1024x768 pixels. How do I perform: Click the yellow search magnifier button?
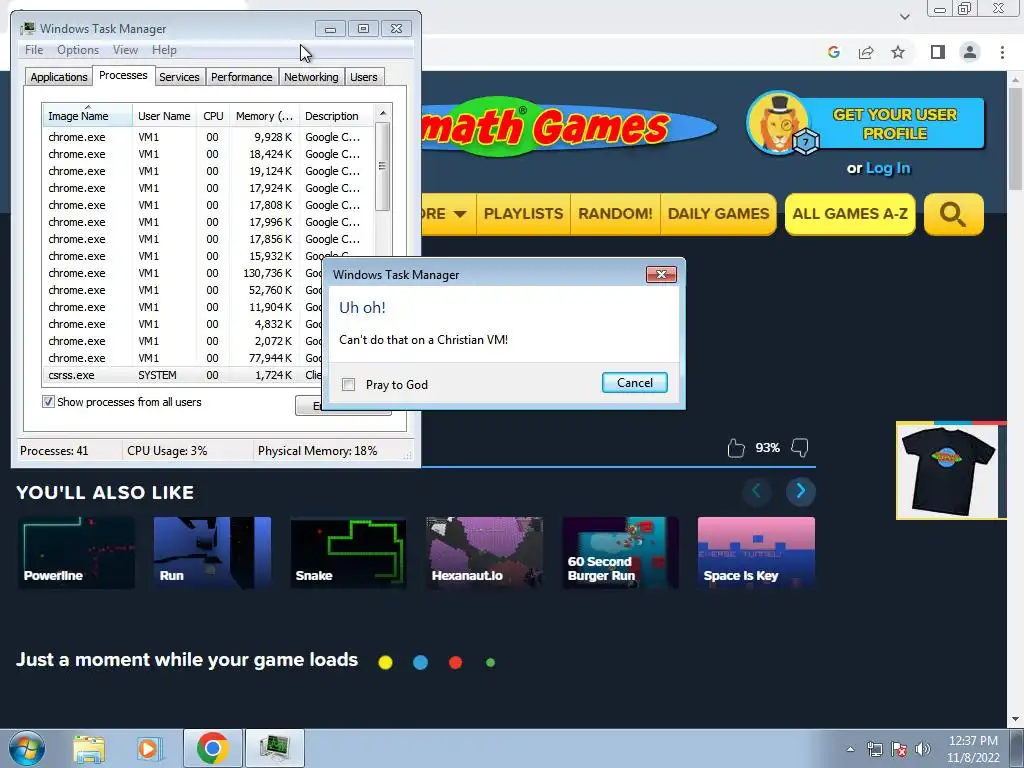coord(953,214)
